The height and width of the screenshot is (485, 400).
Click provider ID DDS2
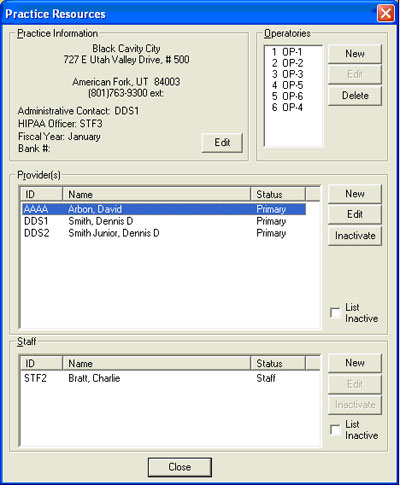(36, 233)
